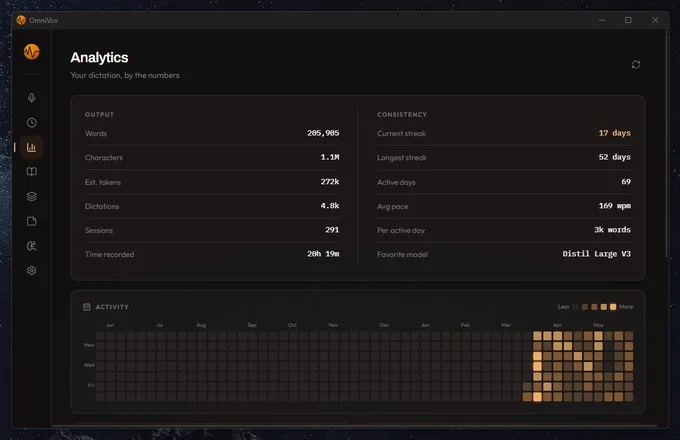This screenshot has height=440, width=680.
Task: Click the Current streak row label
Action: coord(401,134)
